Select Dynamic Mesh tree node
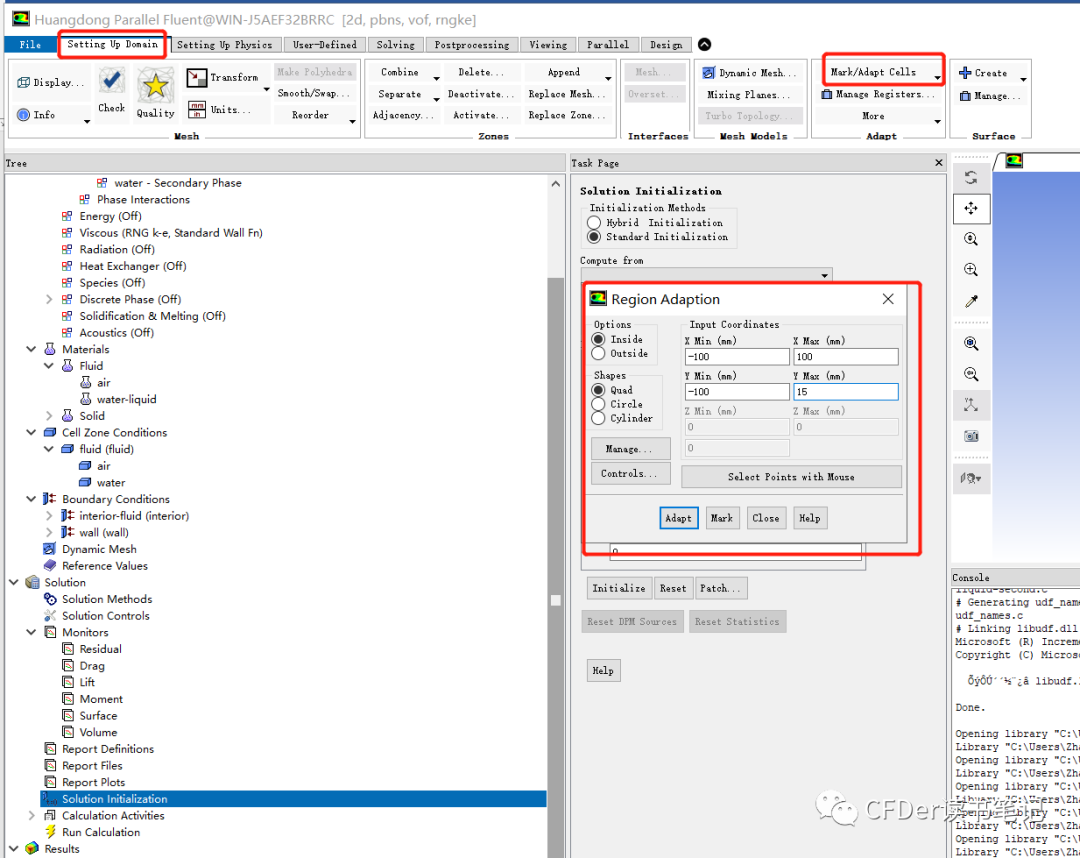1080x858 pixels. tap(99, 550)
